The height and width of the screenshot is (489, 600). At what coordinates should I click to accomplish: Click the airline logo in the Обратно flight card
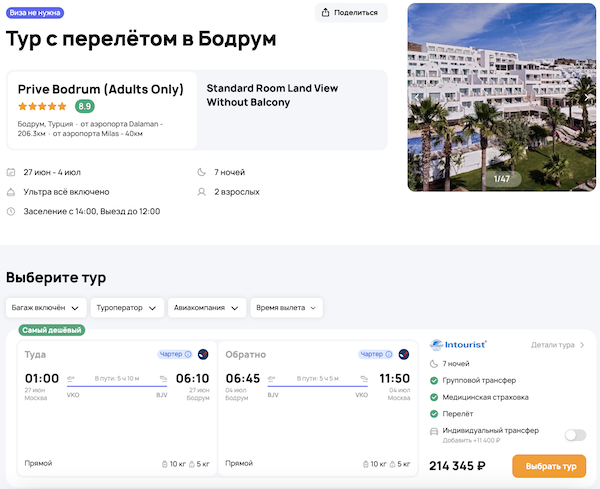click(x=404, y=354)
